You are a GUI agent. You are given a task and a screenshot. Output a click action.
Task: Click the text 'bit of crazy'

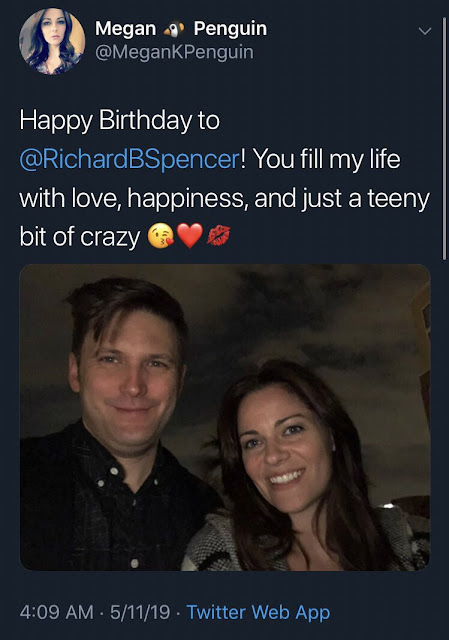pyautogui.click(x=80, y=237)
